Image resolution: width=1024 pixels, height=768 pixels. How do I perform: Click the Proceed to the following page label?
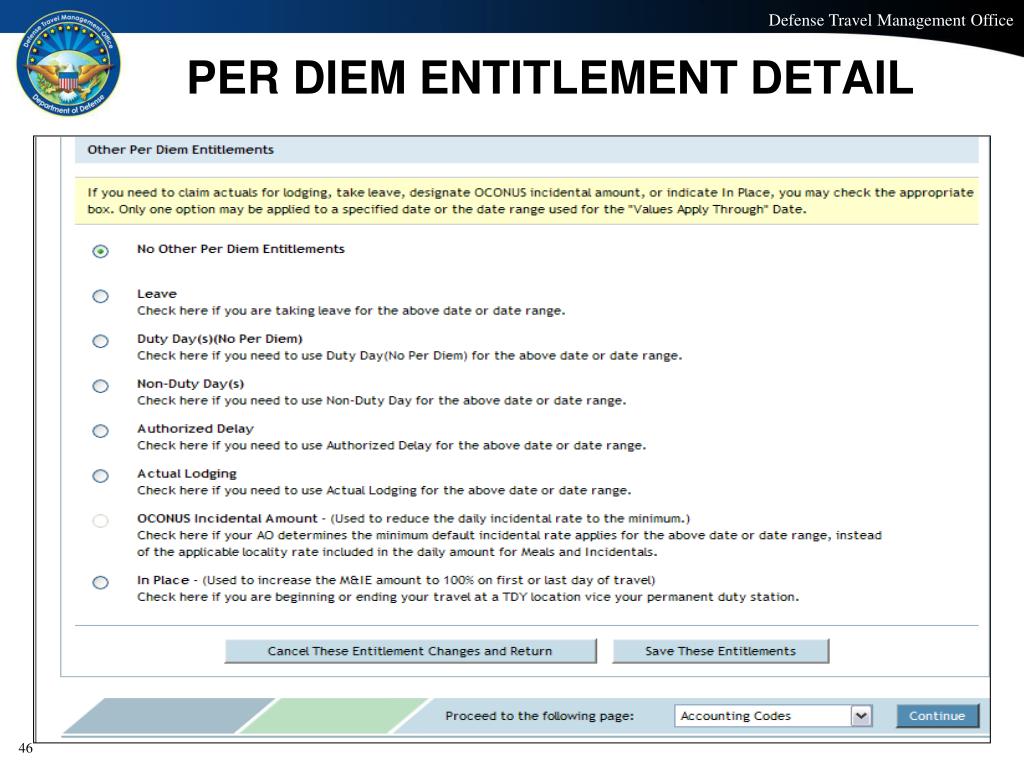[x=539, y=716]
